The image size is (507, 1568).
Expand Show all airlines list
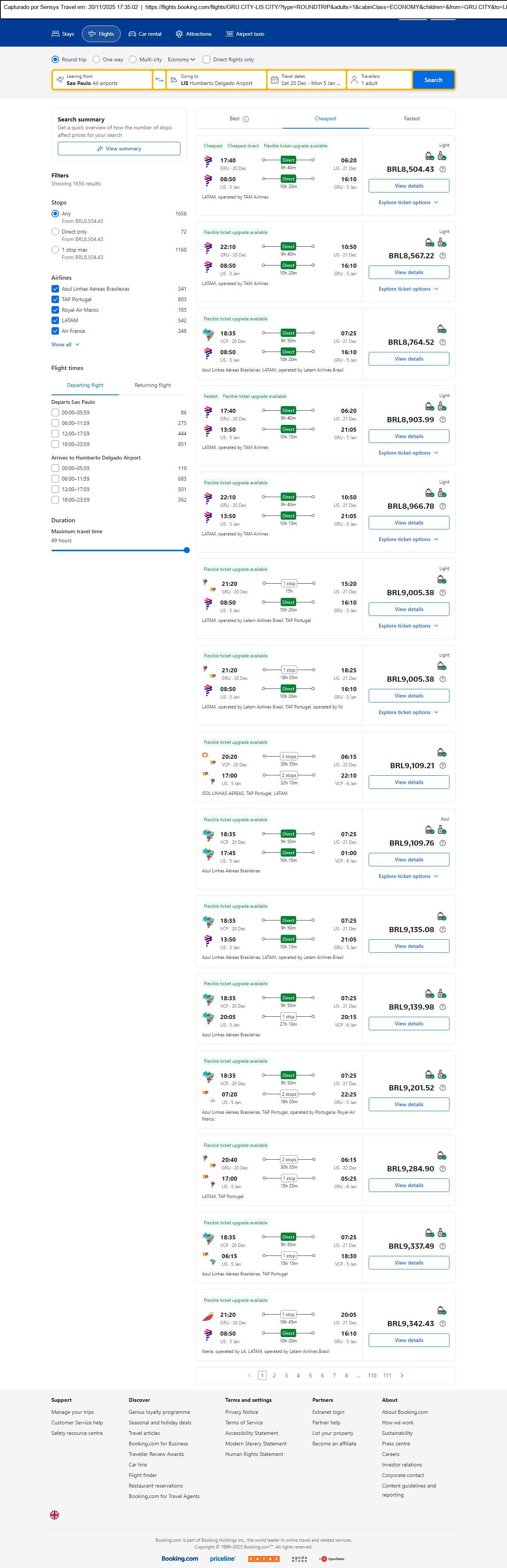[x=65, y=344]
